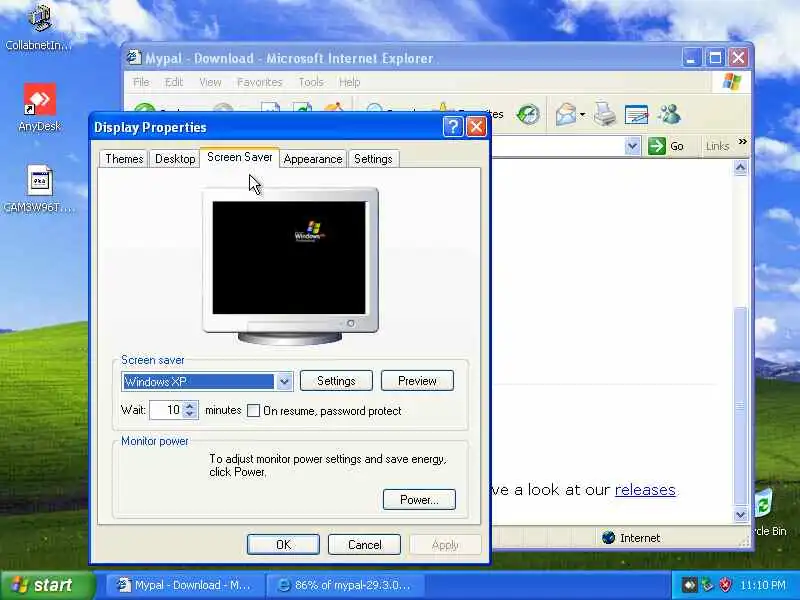The height and width of the screenshot is (600, 800).
Task: Open the IE address bar dropdown arrow
Action: coord(632,146)
